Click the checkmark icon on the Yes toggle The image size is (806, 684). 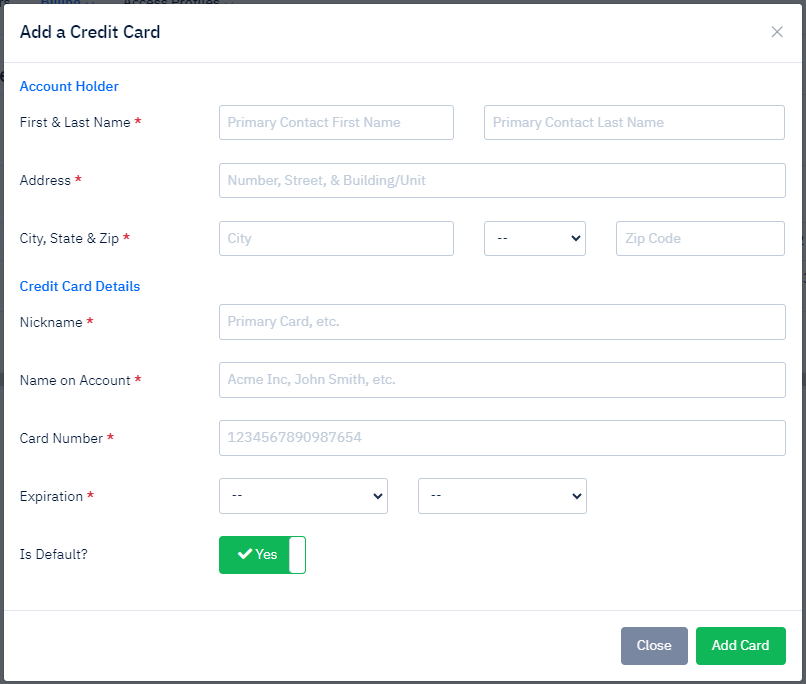click(244, 555)
